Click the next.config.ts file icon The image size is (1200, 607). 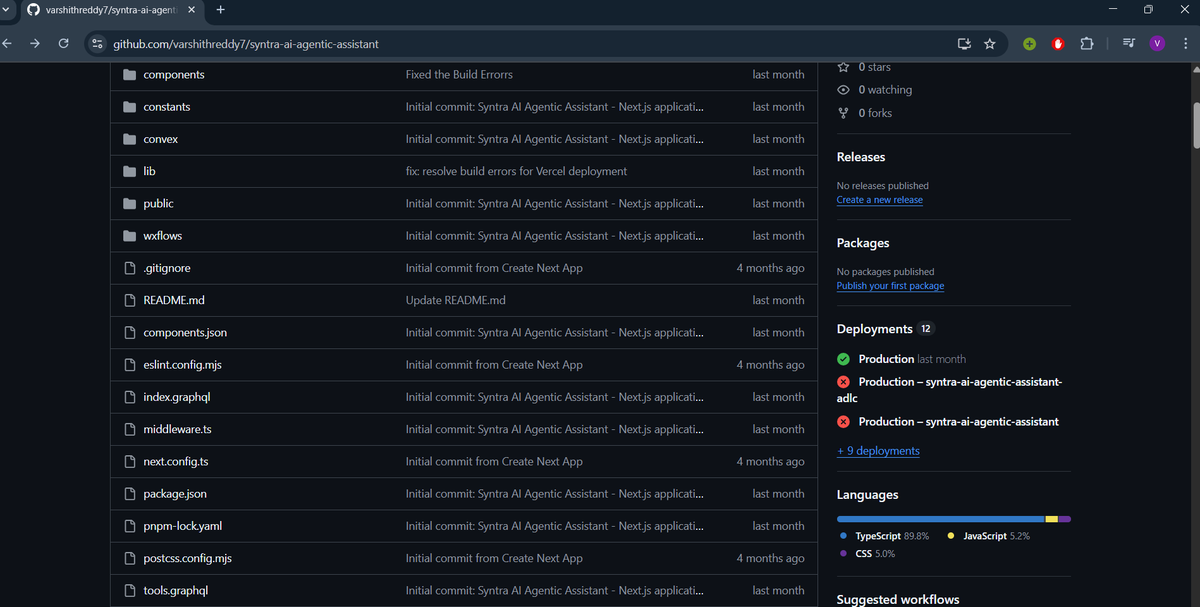tap(129, 462)
